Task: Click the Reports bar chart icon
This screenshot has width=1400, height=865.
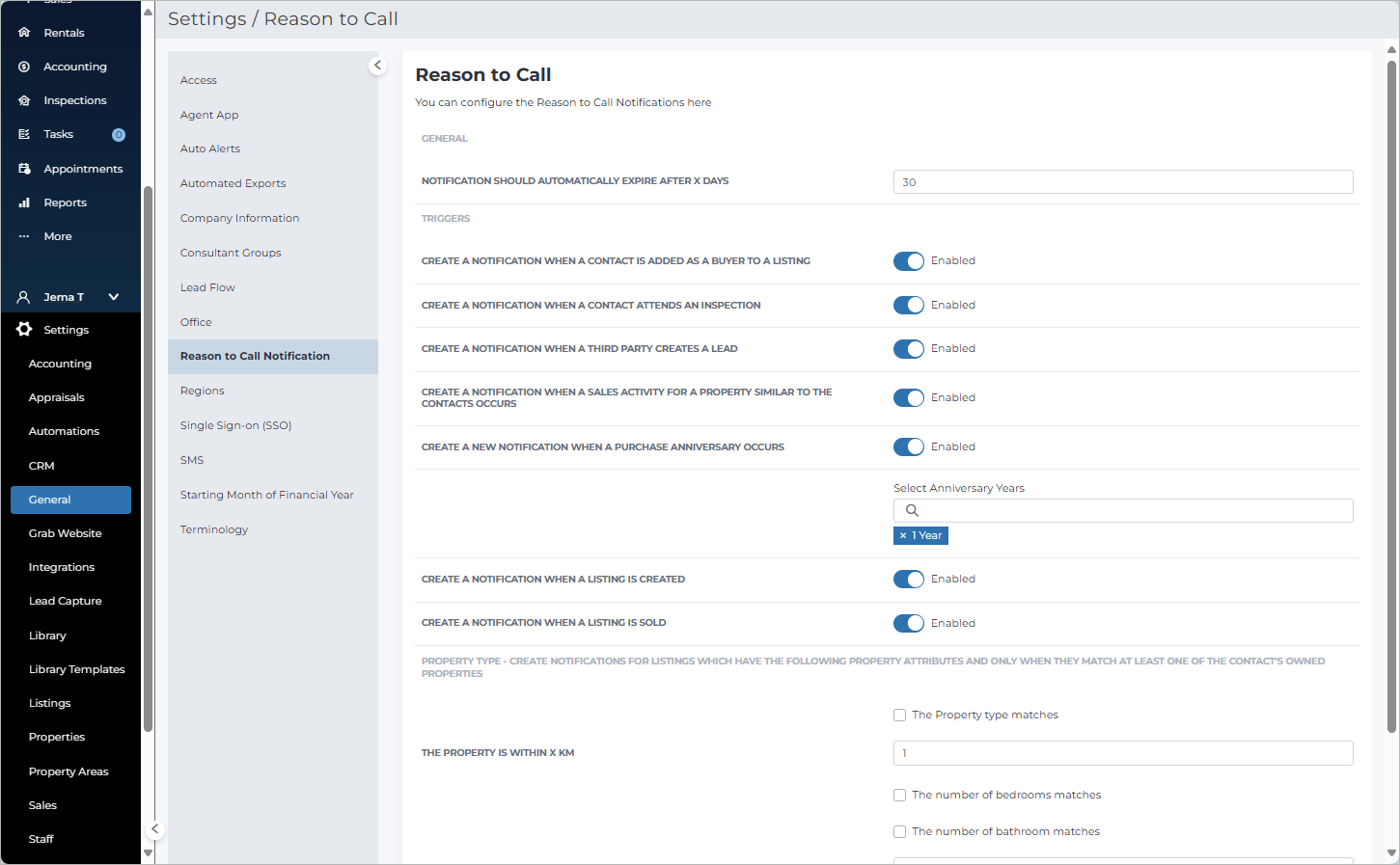Action: (24, 203)
